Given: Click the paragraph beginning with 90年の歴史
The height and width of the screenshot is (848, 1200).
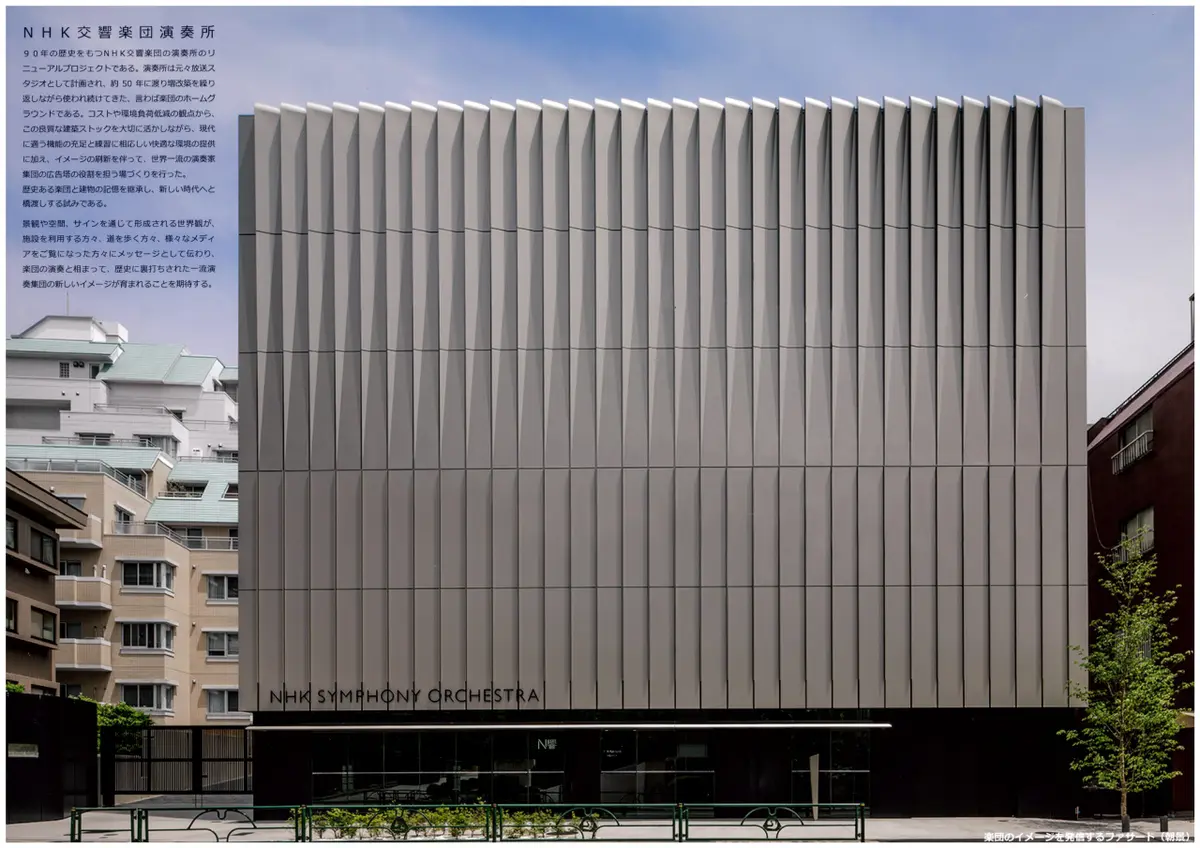Looking at the screenshot, I should click(x=118, y=130).
